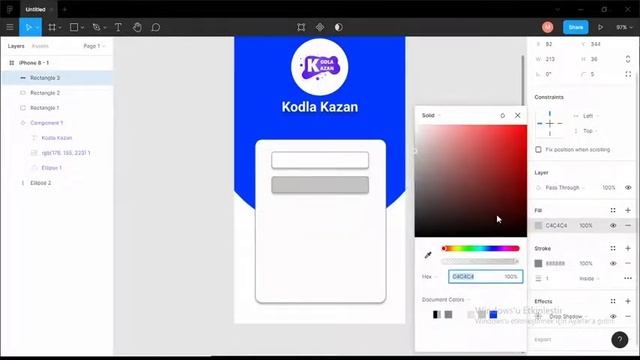Switch to the Layers tab

click(x=16, y=46)
